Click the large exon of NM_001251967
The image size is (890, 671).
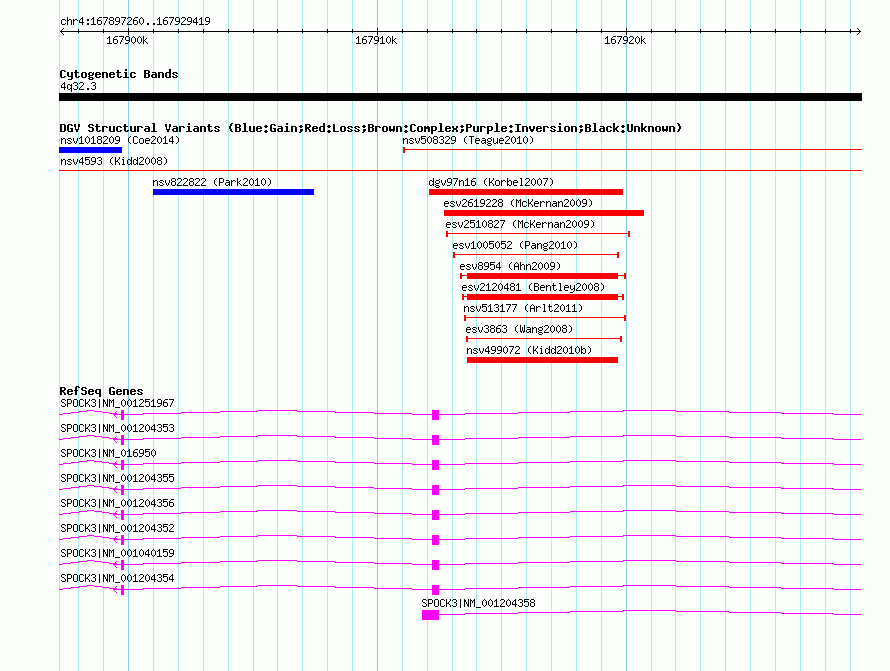[435, 415]
